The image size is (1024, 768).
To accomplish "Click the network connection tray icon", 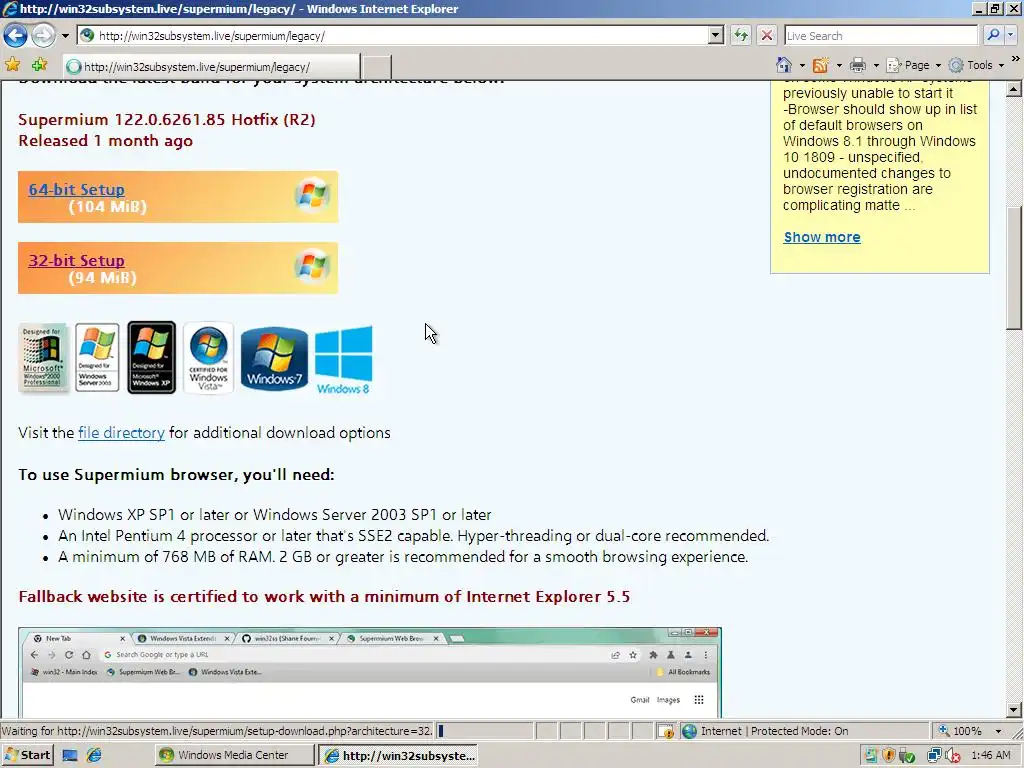I will pos(935,756).
